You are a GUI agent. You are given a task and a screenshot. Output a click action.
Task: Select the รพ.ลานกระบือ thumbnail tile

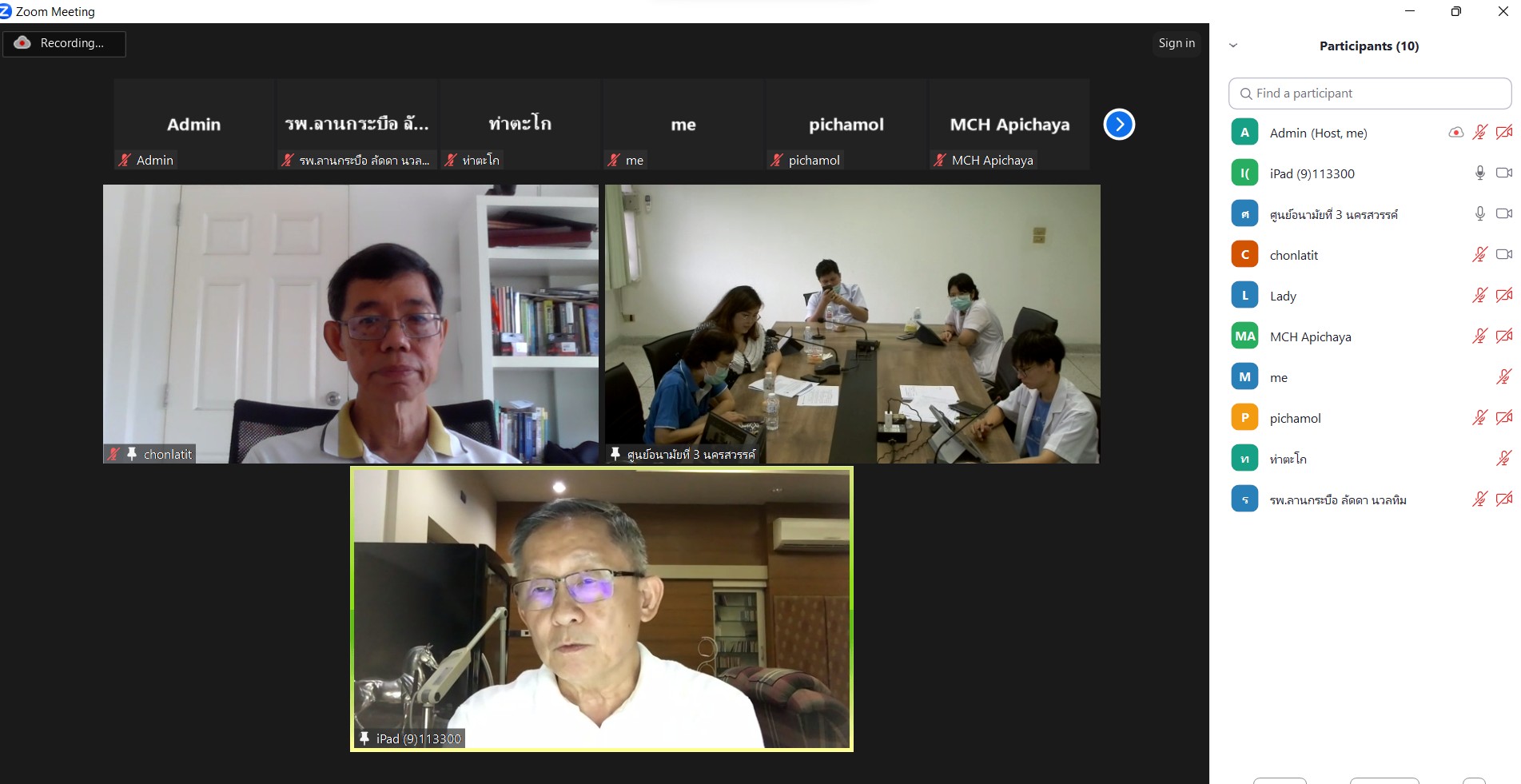click(x=357, y=124)
